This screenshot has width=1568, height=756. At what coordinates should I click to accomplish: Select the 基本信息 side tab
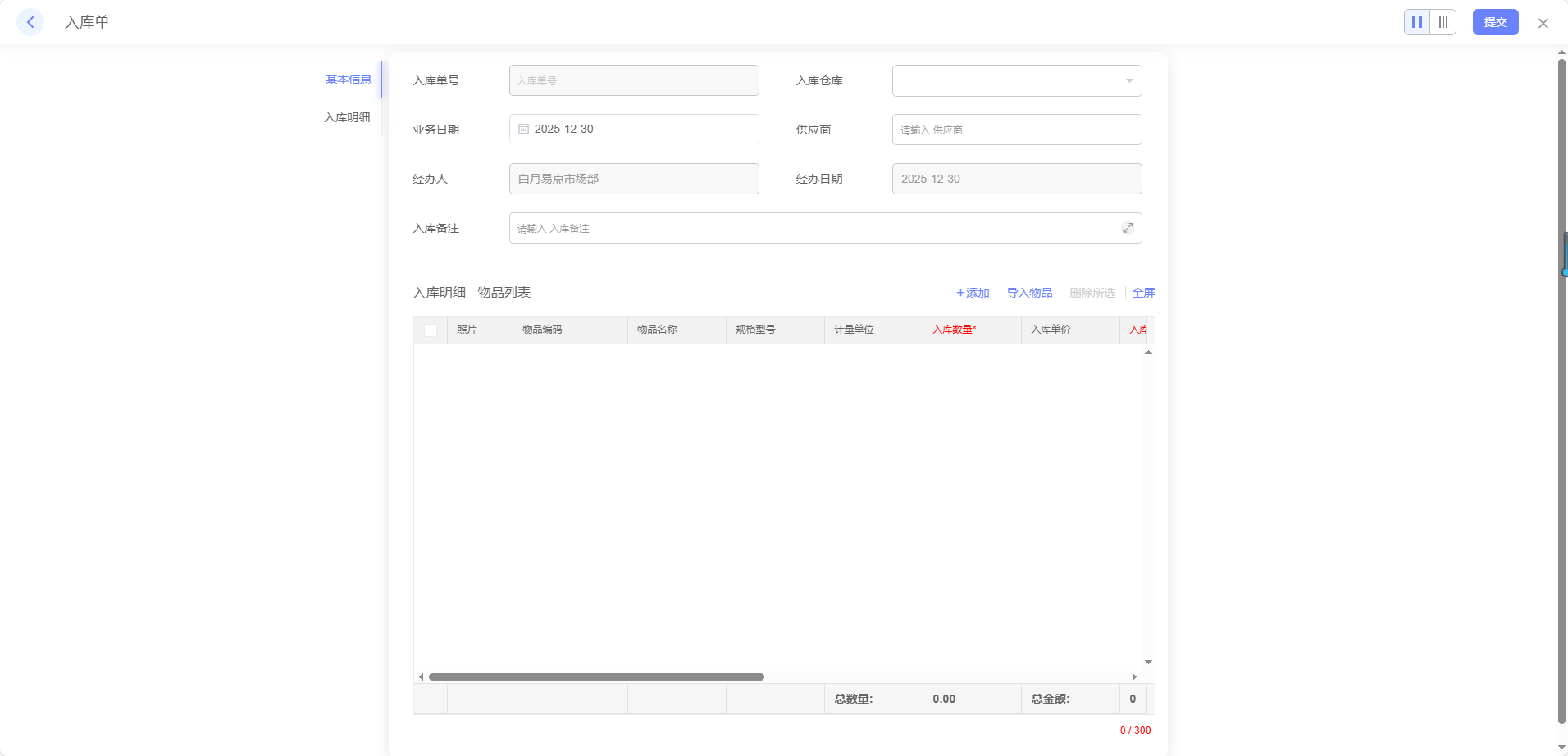349,80
